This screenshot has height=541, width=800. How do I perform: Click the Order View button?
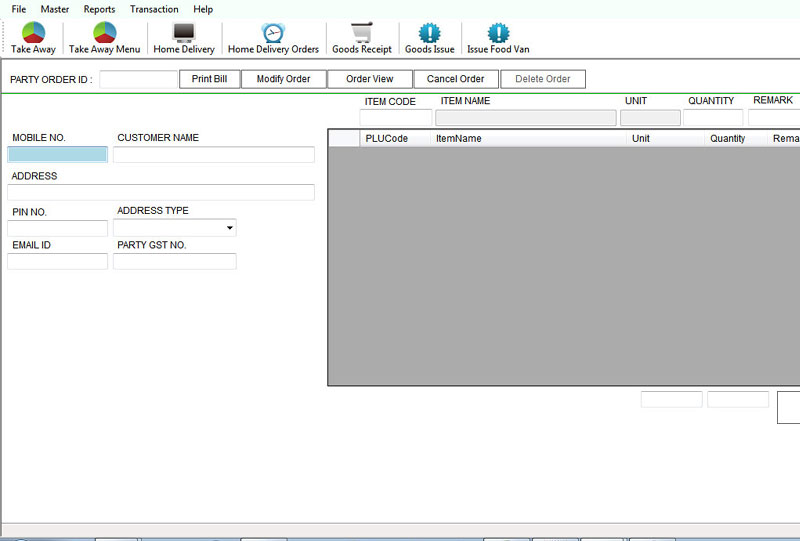pos(369,79)
